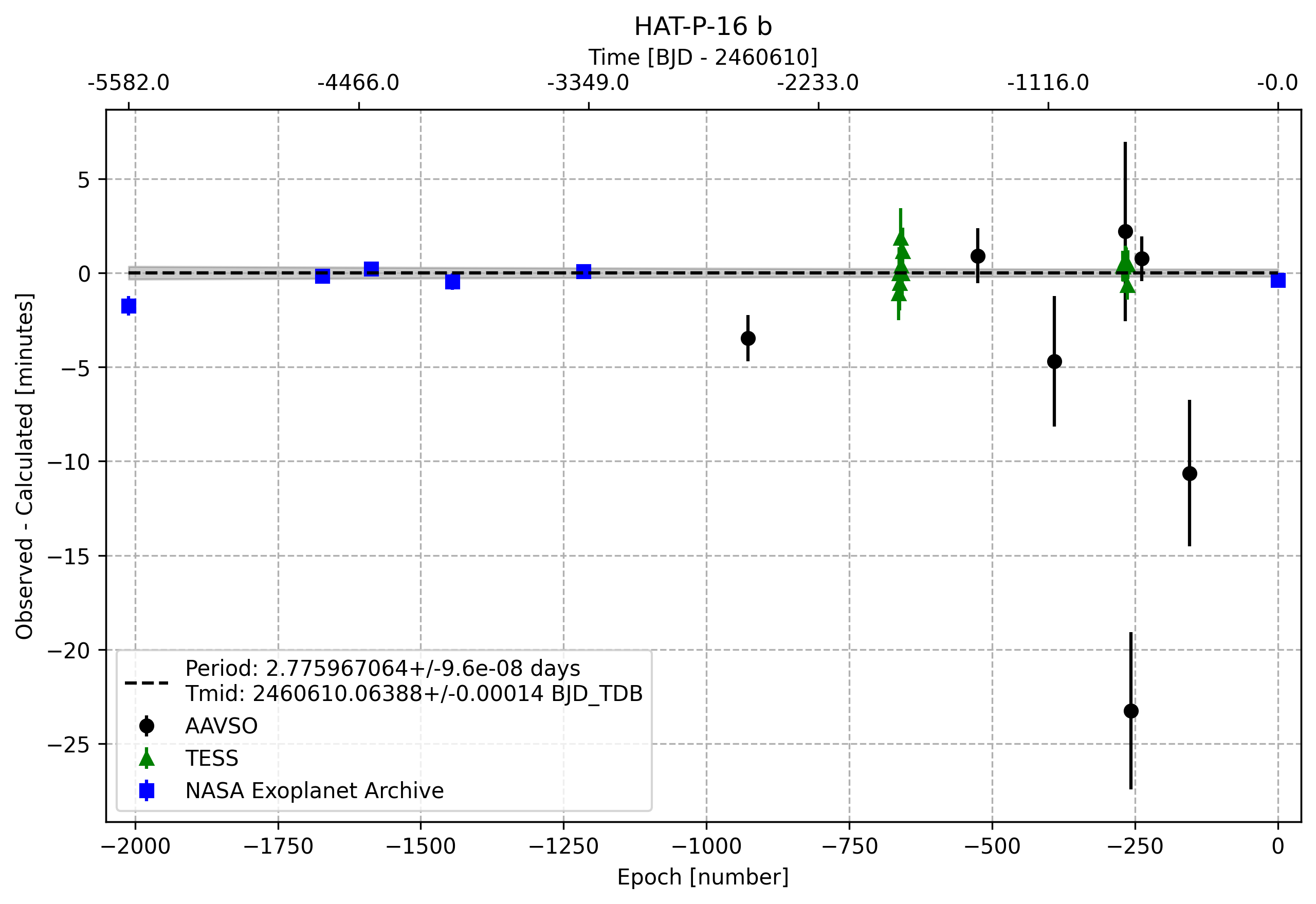
Task: Select the plot title "HAT-P-16 b"
Action: tap(703, 26)
